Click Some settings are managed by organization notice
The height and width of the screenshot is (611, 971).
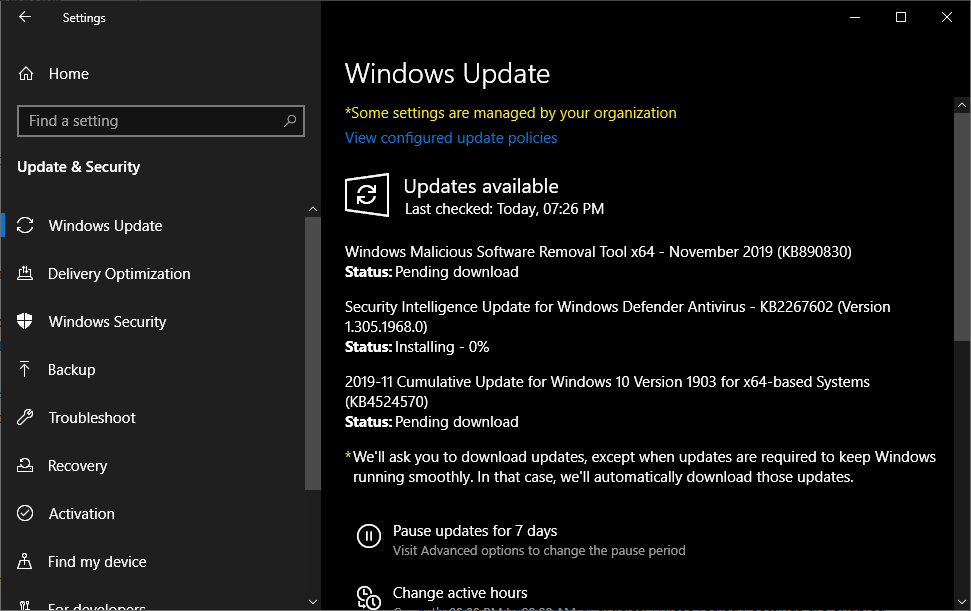click(510, 113)
